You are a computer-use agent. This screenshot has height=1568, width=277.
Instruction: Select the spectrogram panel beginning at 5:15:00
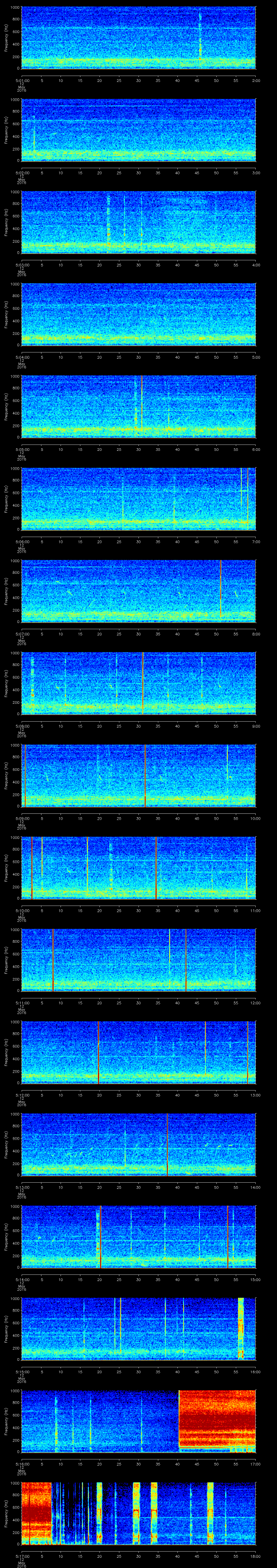click(139, 1328)
